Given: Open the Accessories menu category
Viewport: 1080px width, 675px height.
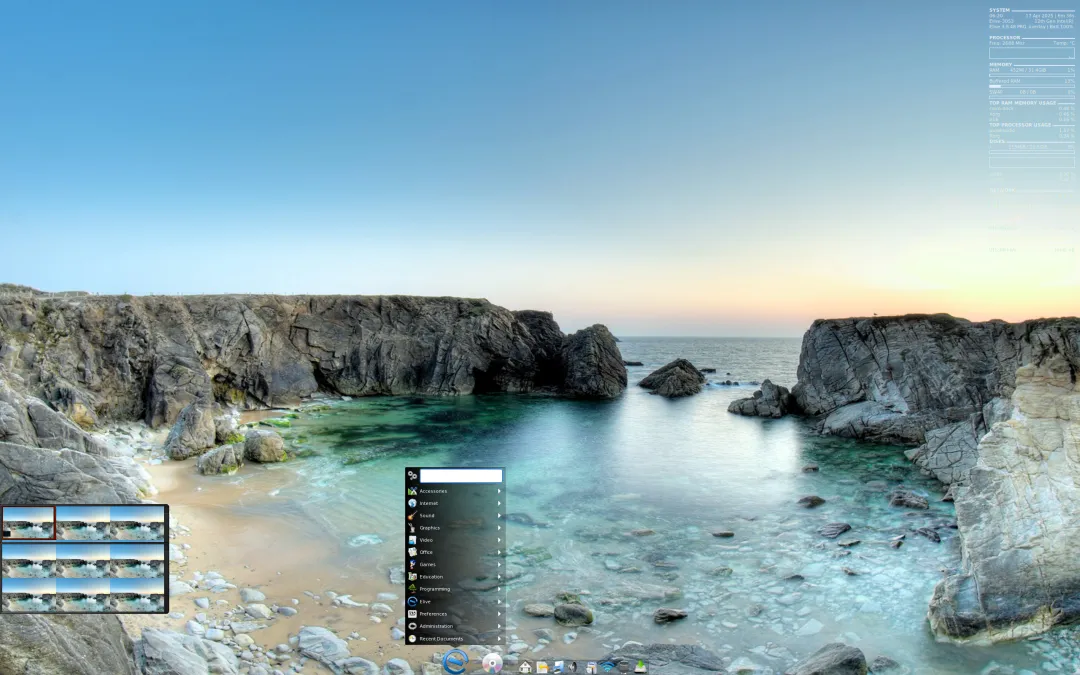Looking at the screenshot, I should pos(455,491).
